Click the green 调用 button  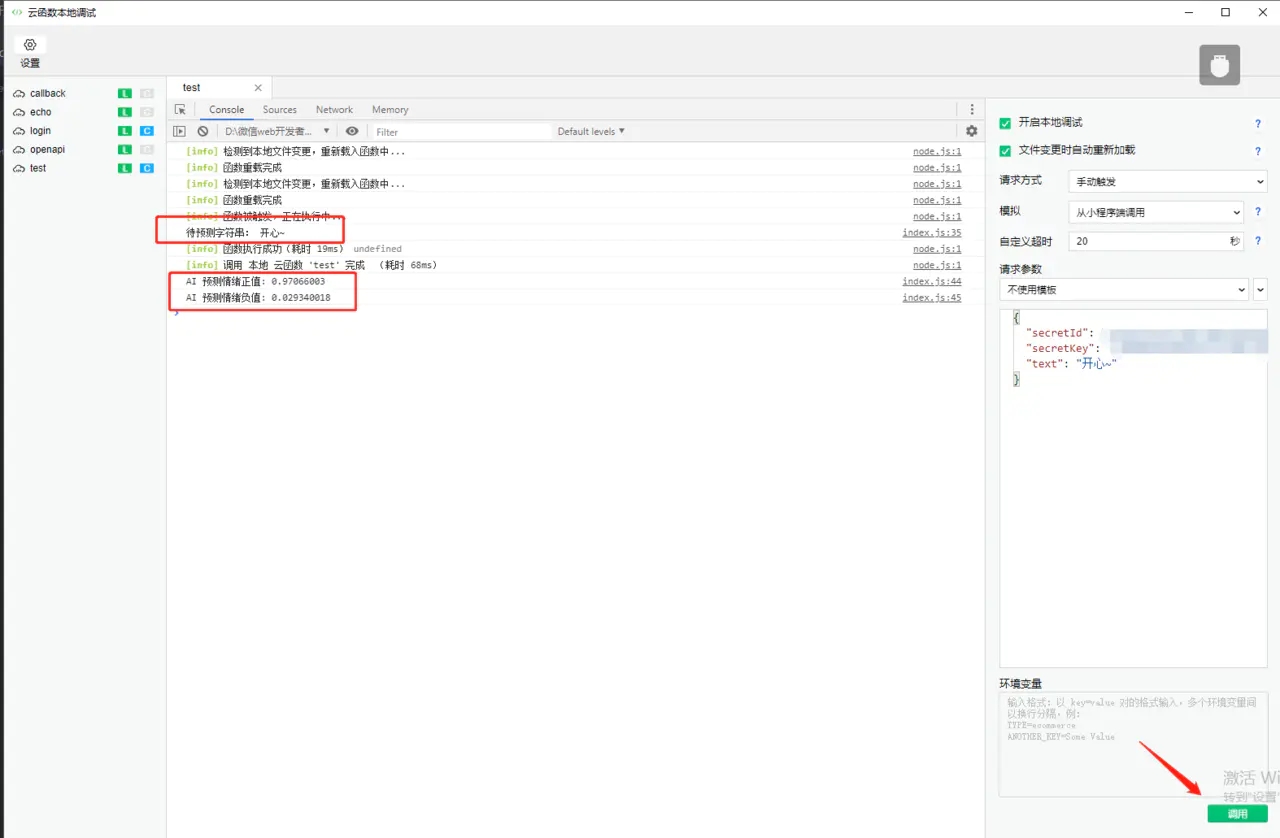pos(1237,814)
